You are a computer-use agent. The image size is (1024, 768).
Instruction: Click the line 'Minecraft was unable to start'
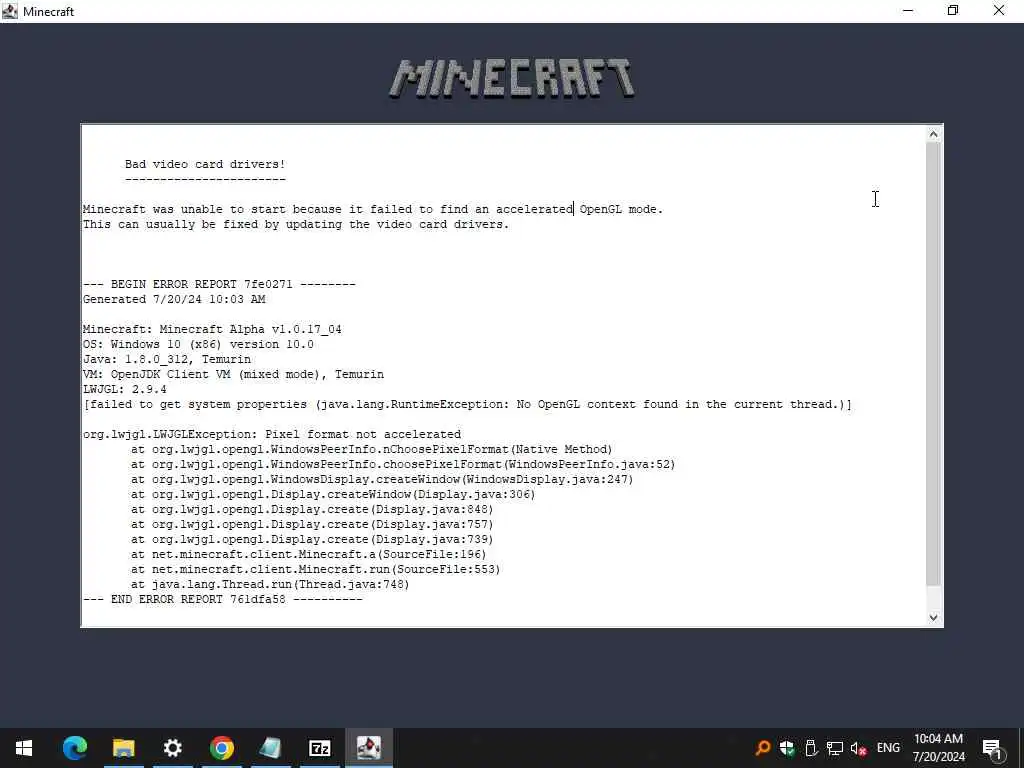[373, 210]
